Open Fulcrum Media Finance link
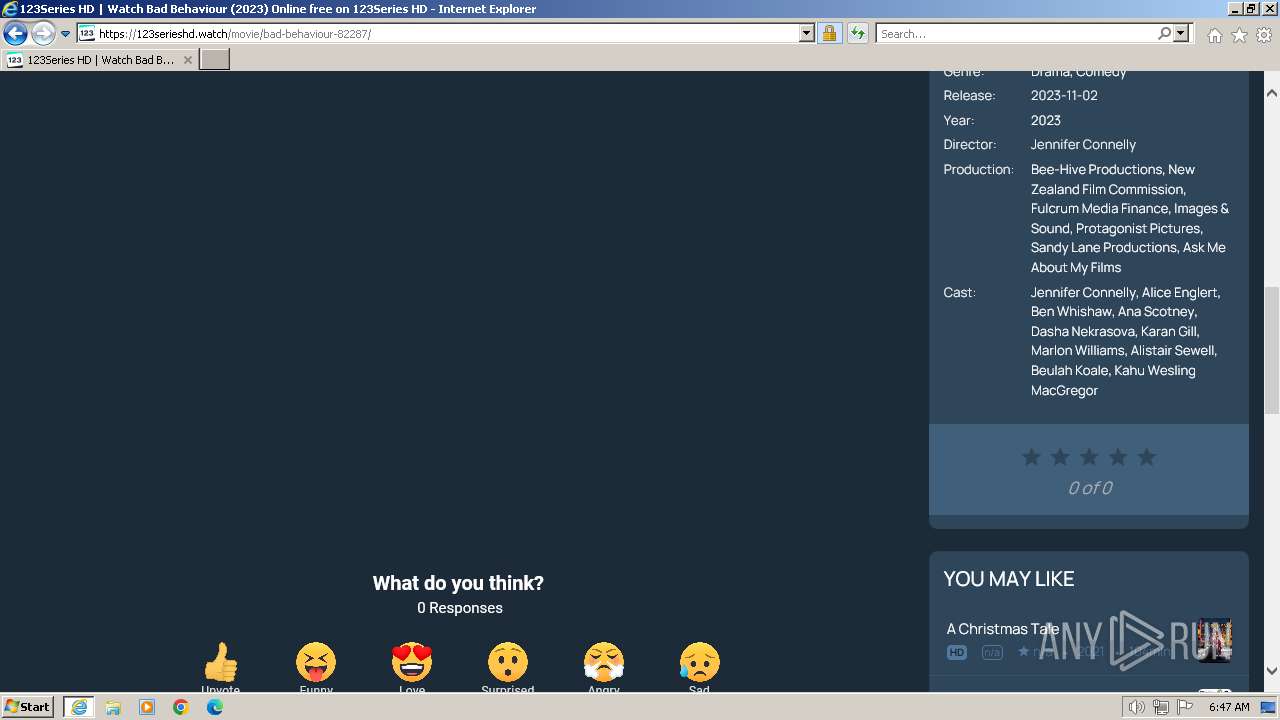 [1099, 208]
